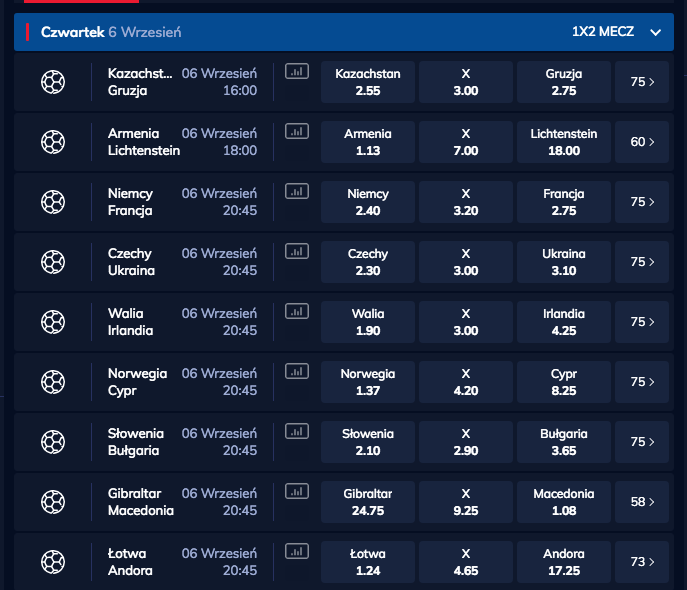Bet on Słowenia at 2.10
This screenshot has height=590, width=687.
[368, 442]
